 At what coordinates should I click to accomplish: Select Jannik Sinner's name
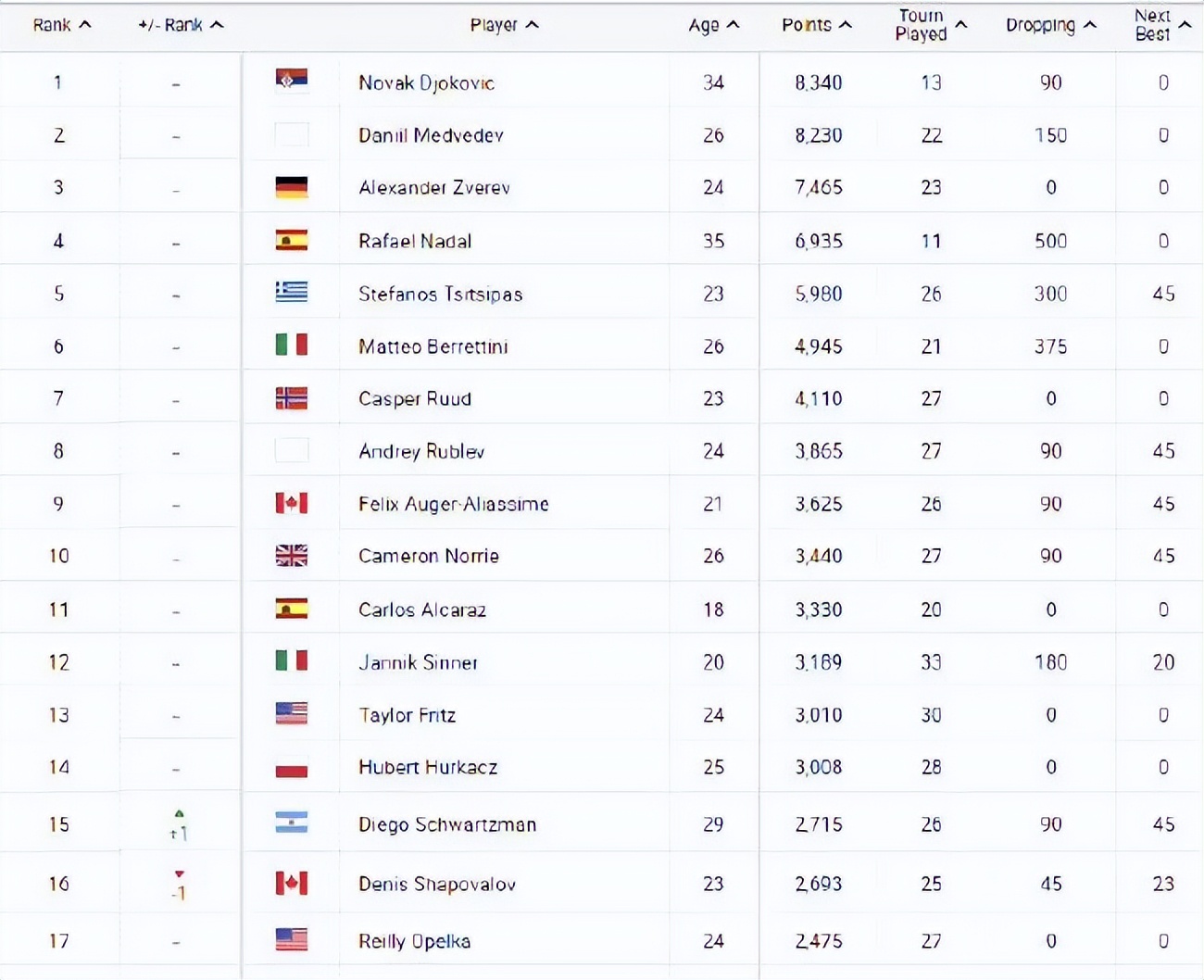(418, 662)
